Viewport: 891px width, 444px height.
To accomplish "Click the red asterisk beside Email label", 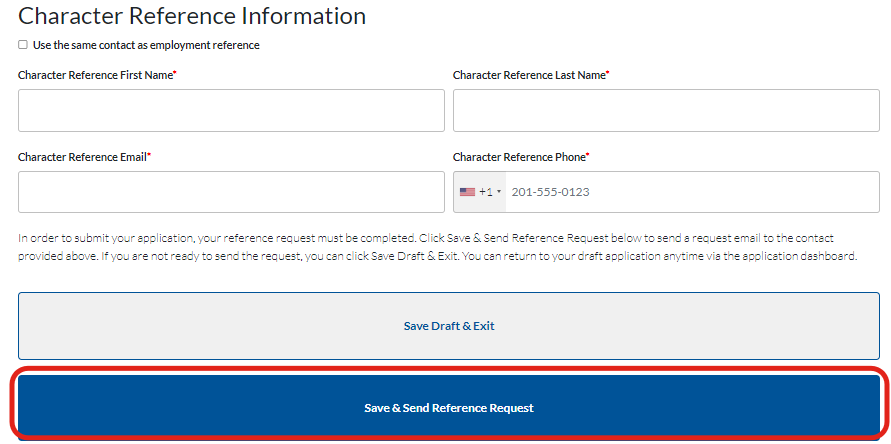I will coord(149,155).
